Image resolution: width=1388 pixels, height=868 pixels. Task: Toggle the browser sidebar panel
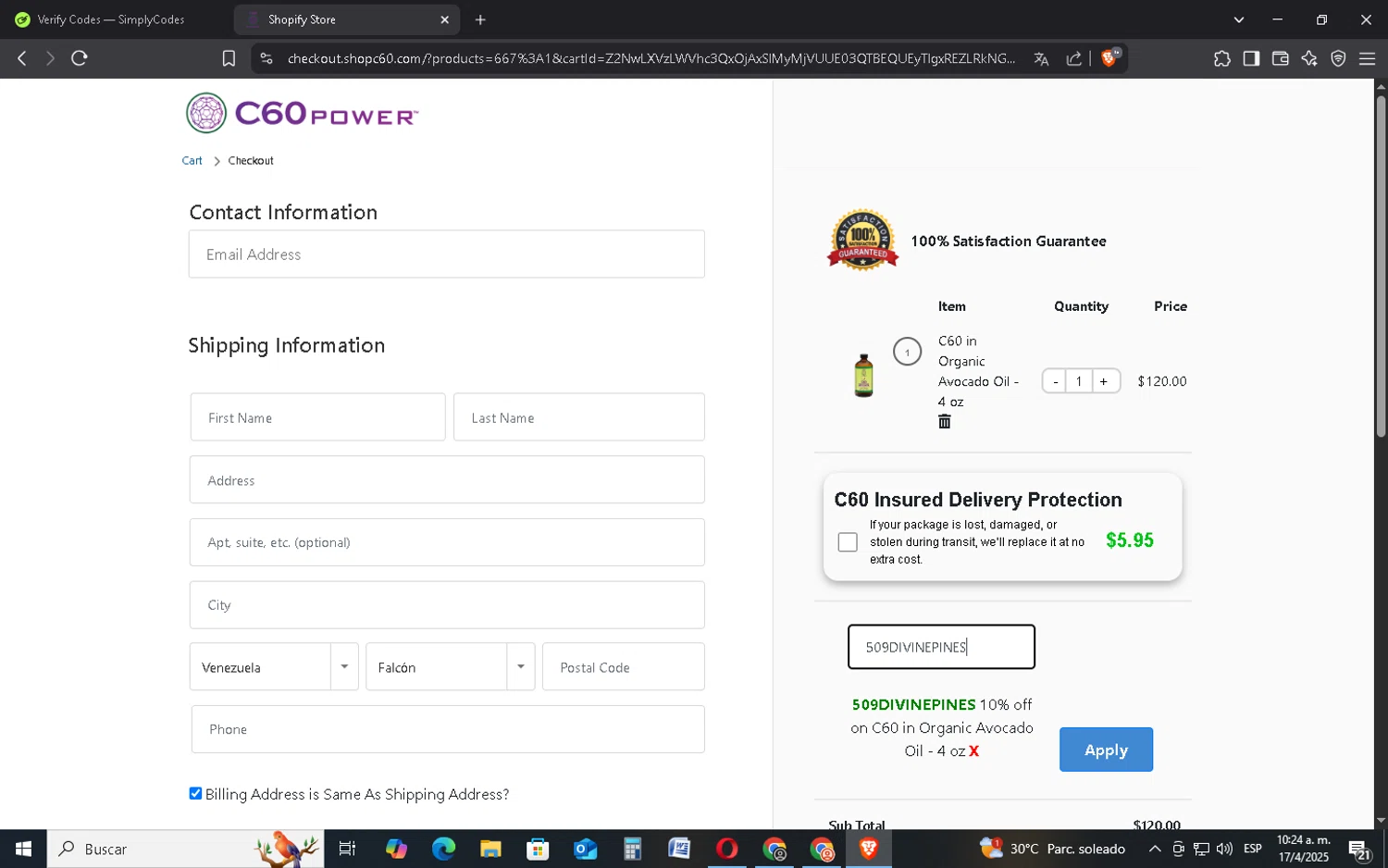pyautogui.click(x=1251, y=58)
